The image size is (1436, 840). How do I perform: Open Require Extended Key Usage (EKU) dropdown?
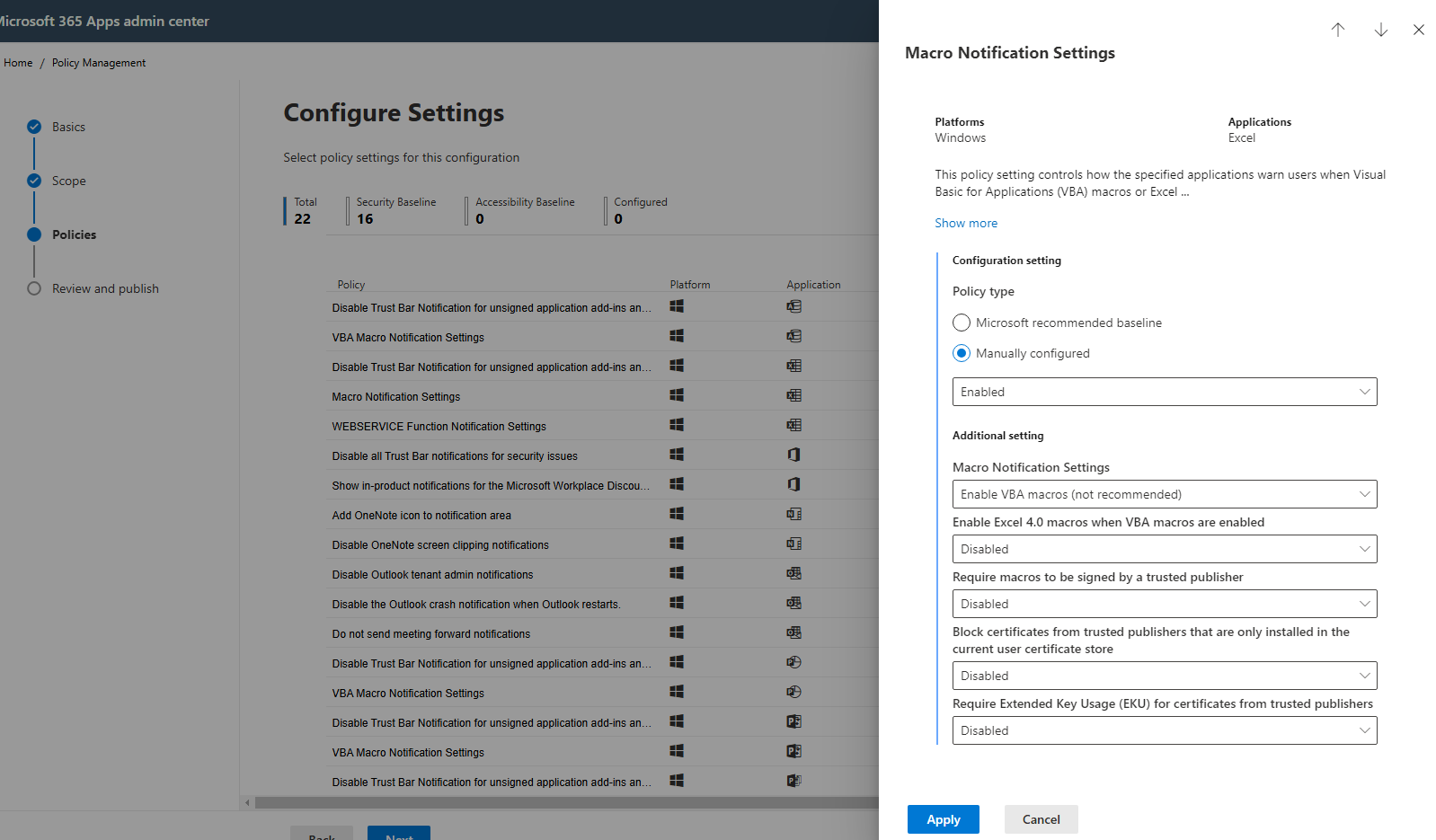click(x=1165, y=730)
